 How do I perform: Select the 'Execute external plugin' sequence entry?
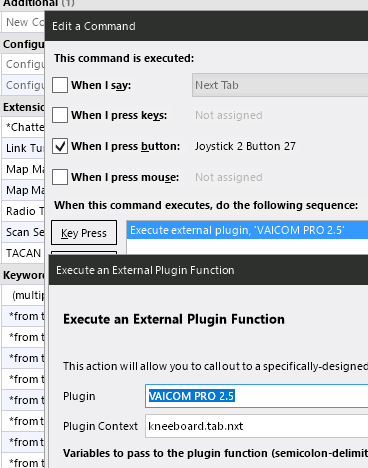click(247, 230)
